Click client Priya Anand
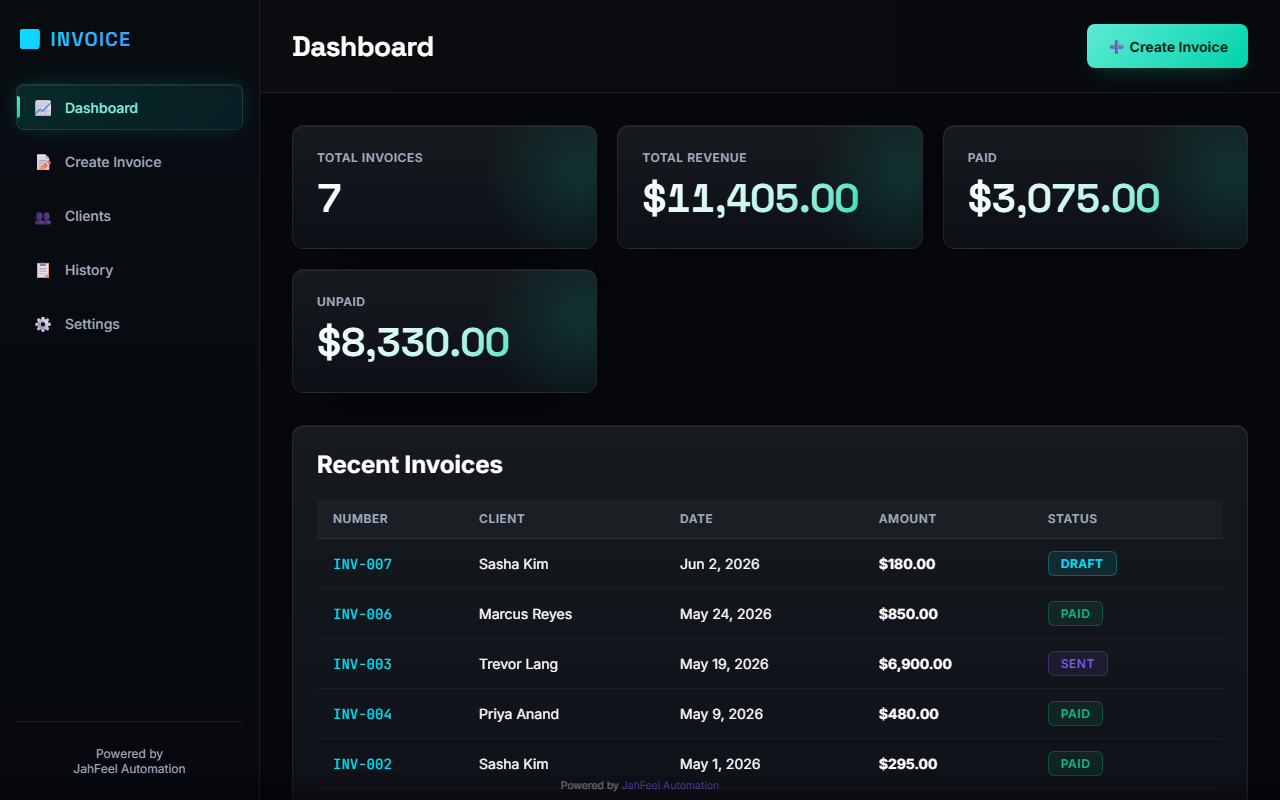1280x800 pixels. point(519,714)
